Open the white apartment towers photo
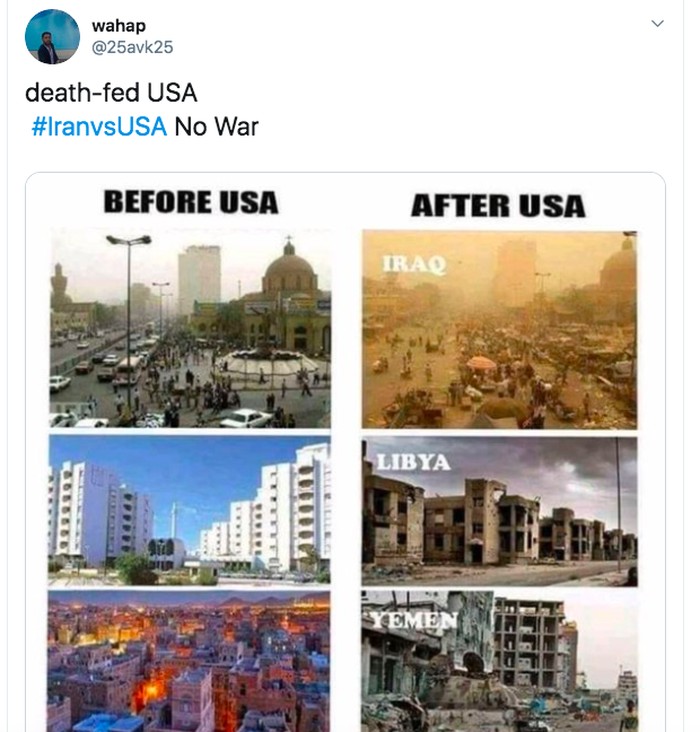This screenshot has height=732, width=700. click(x=189, y=510)
